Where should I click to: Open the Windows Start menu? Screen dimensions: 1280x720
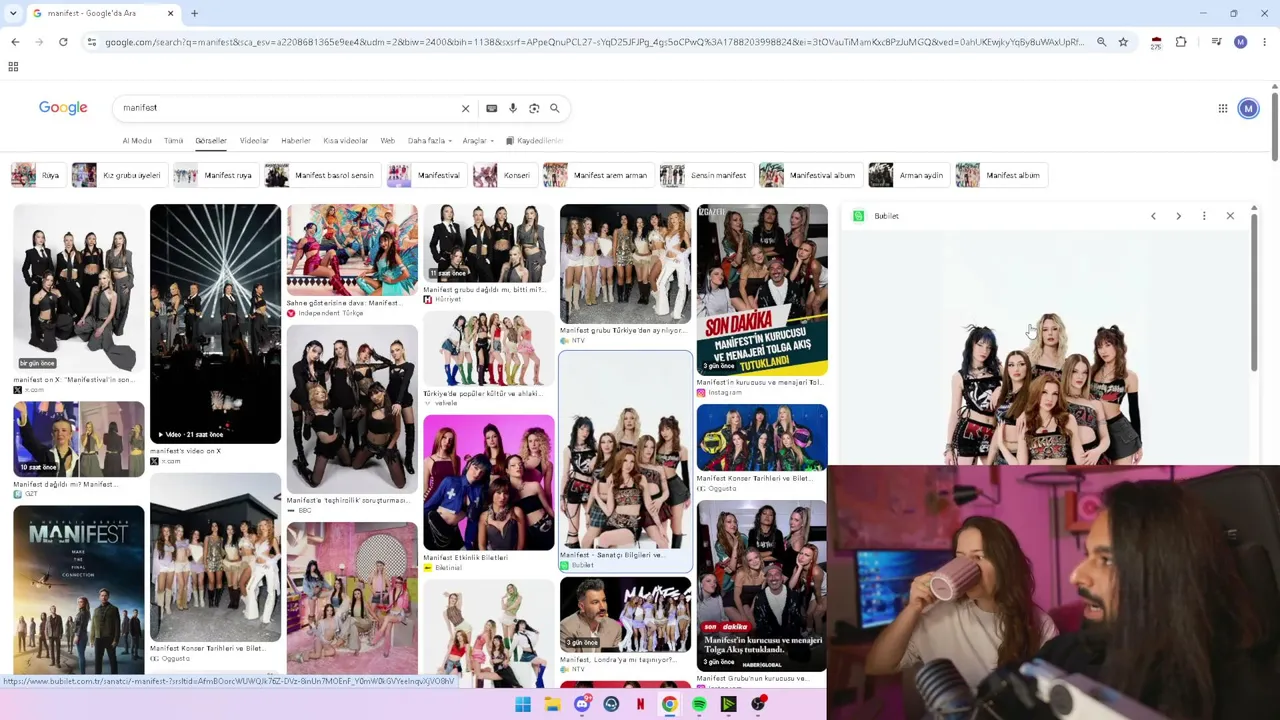click(523, 704)
